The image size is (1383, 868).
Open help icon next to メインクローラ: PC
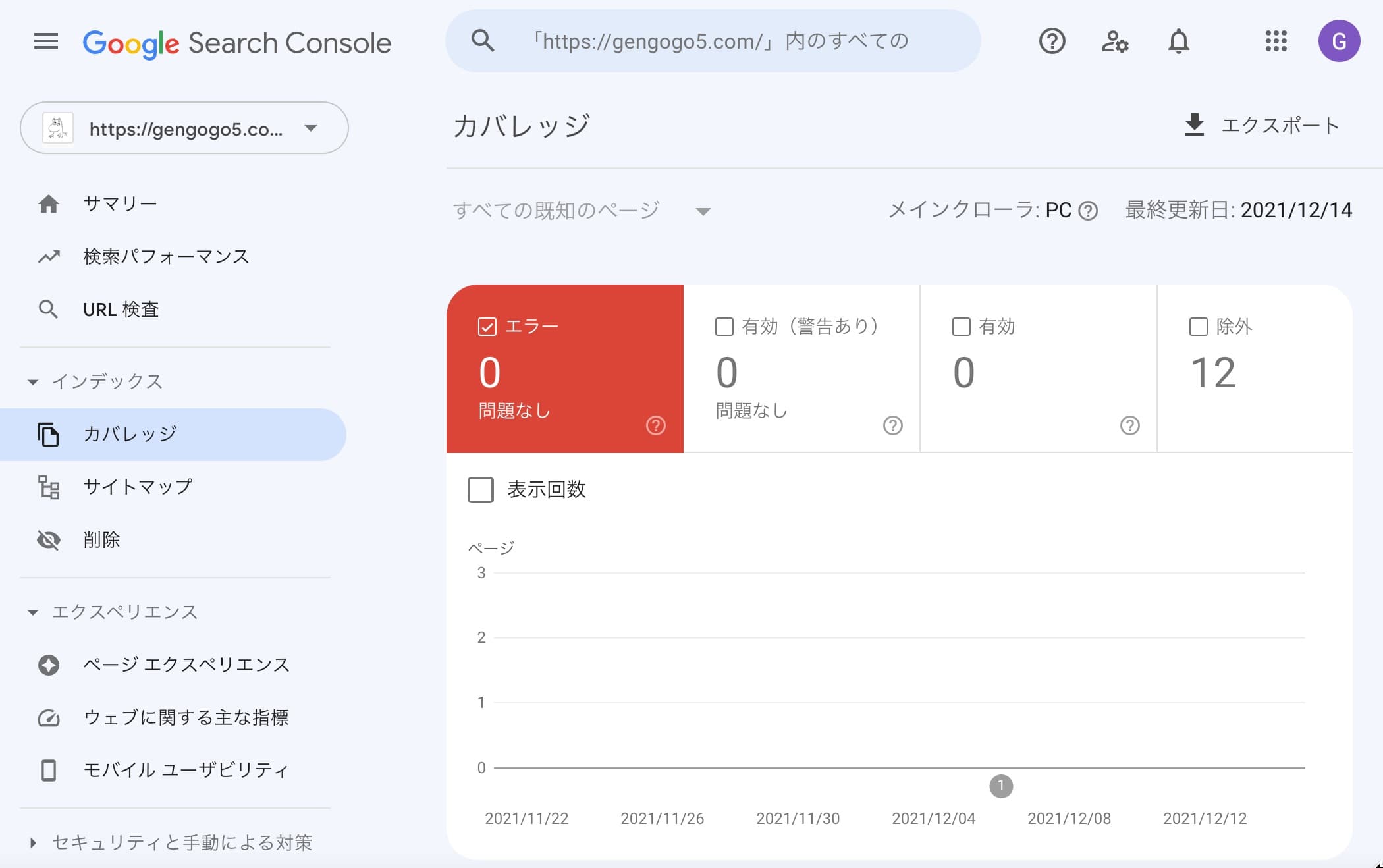[1089, 211]
